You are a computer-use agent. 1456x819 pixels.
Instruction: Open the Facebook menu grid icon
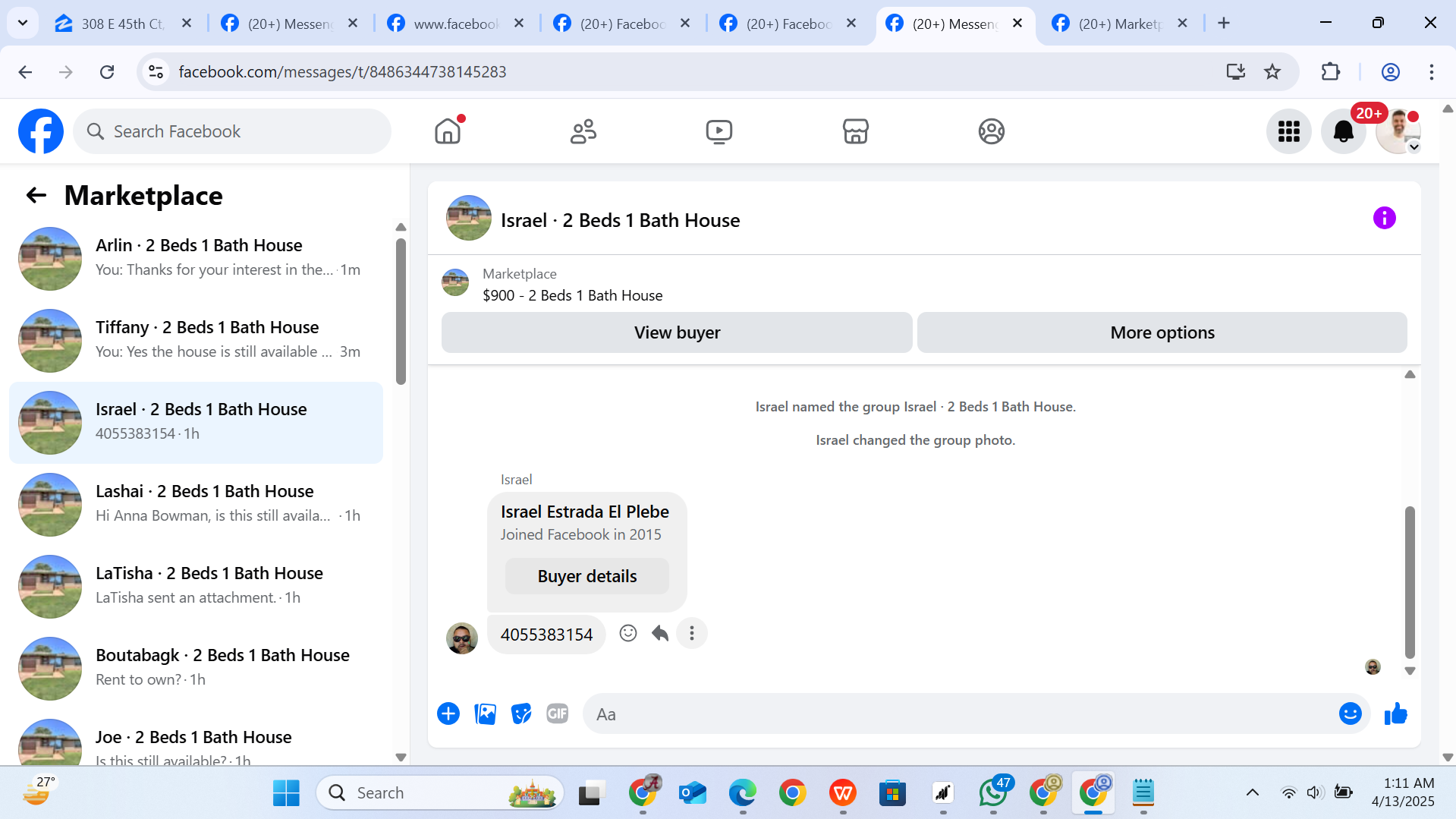pyautogui.click(x=1289, y=131)
